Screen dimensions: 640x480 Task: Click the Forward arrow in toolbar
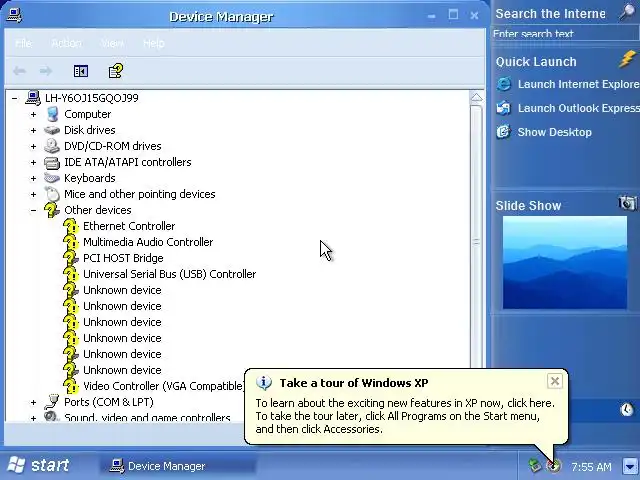(46, 71)
